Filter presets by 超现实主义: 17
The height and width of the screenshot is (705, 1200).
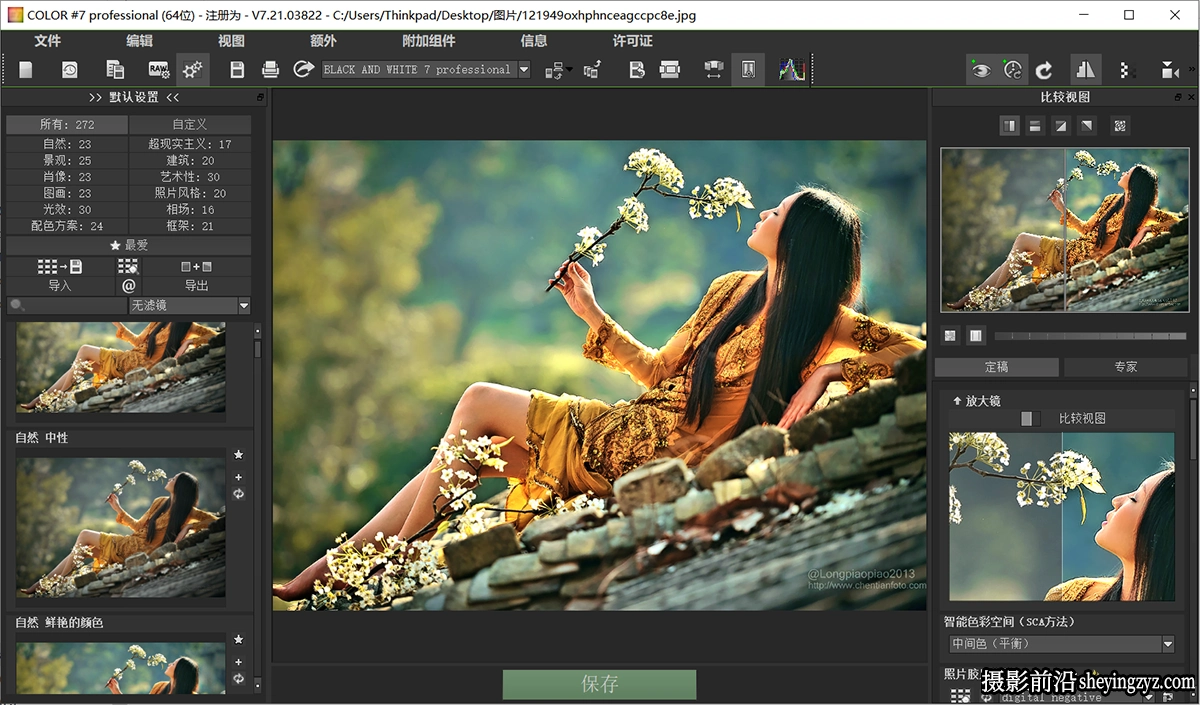(x=190, y=144)
